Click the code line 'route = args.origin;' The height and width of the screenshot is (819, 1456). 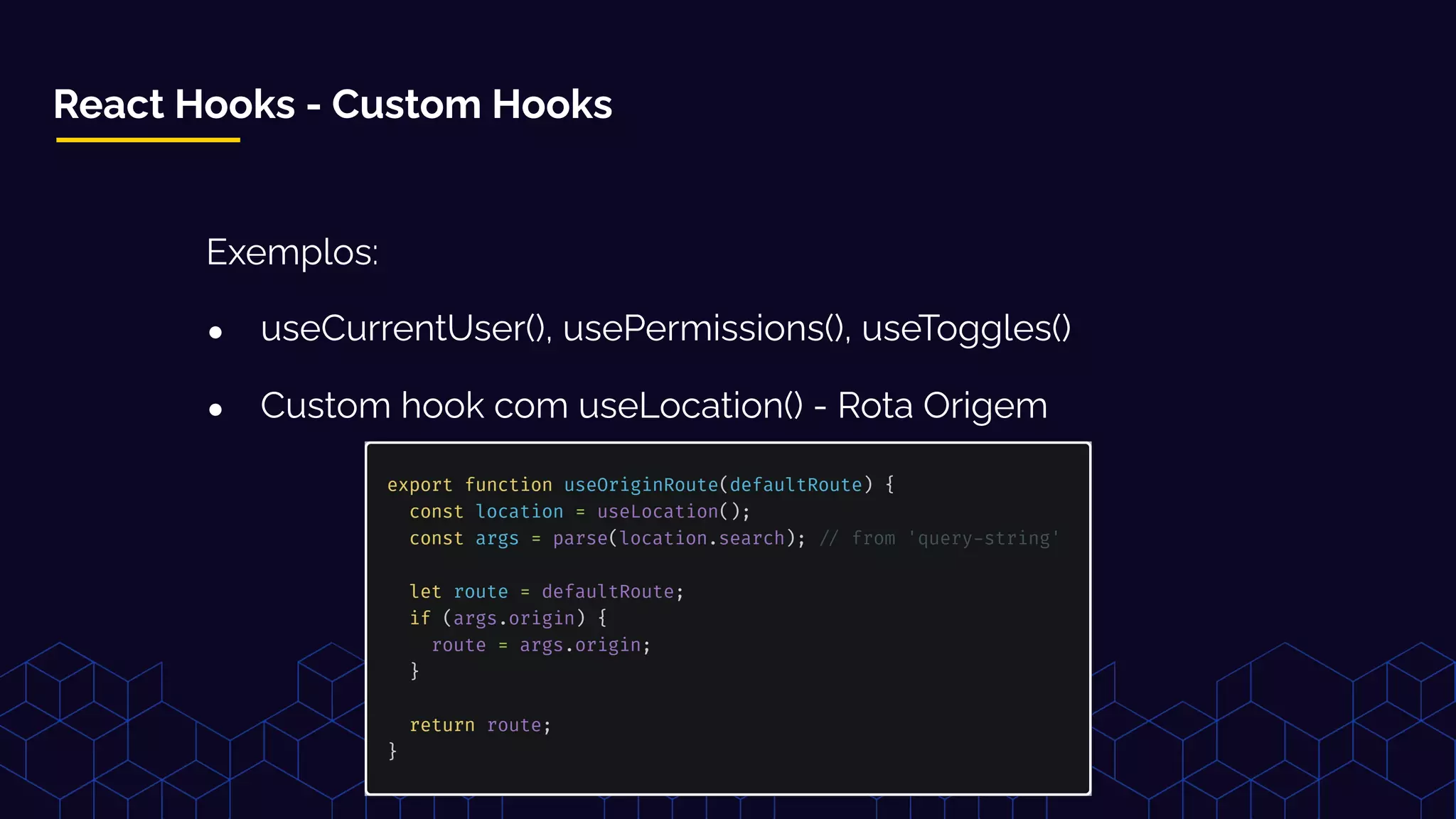(541, 646)
